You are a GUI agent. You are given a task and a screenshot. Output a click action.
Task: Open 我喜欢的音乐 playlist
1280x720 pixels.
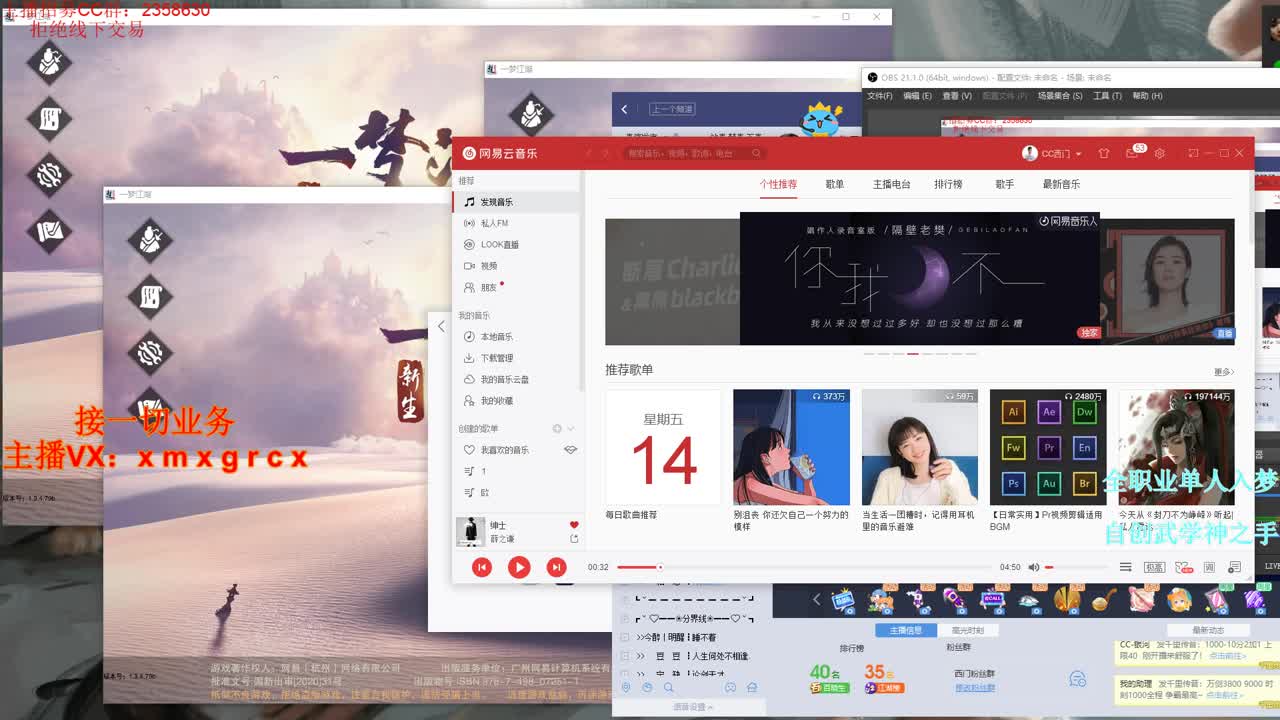click(x=504, y=450)
